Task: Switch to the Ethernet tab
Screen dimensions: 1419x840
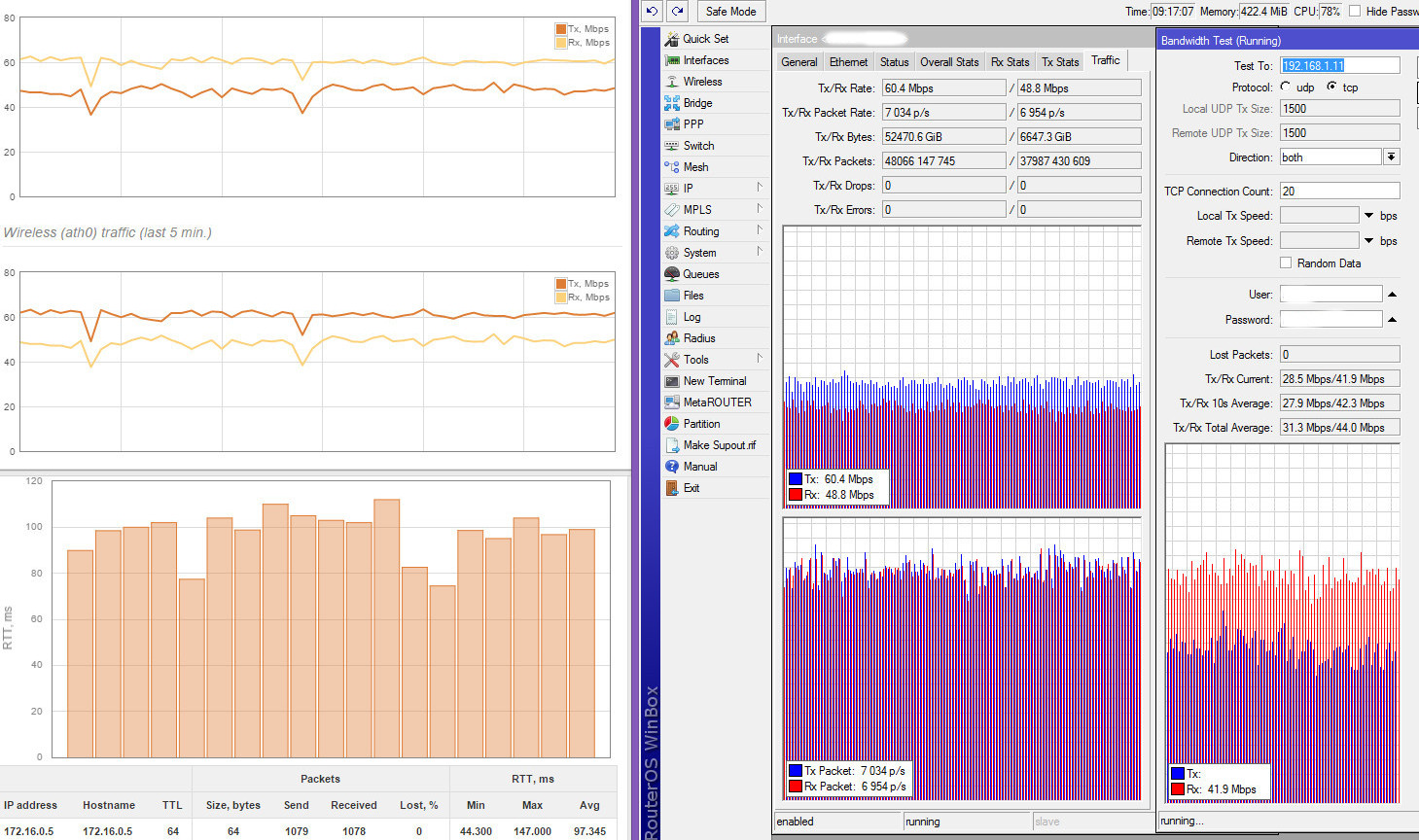Action: coord(848,62)
